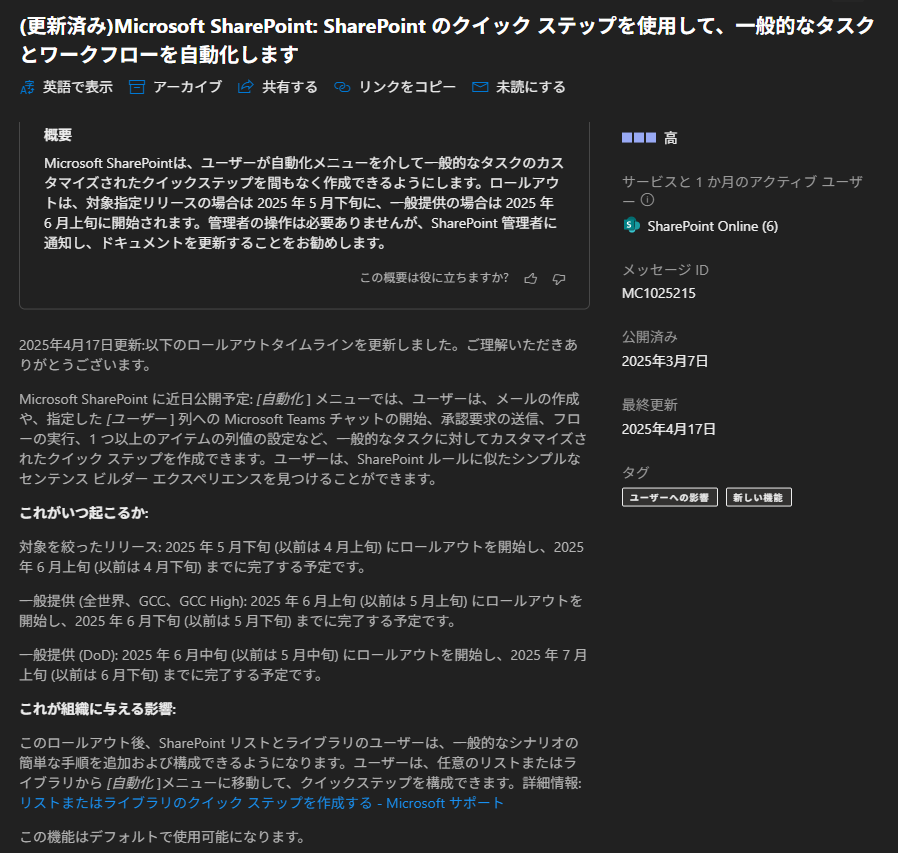This screenshot has width=898, height=853.
Task: Click the タグ label
Action: pyautogui.click(x=636, y=473)
